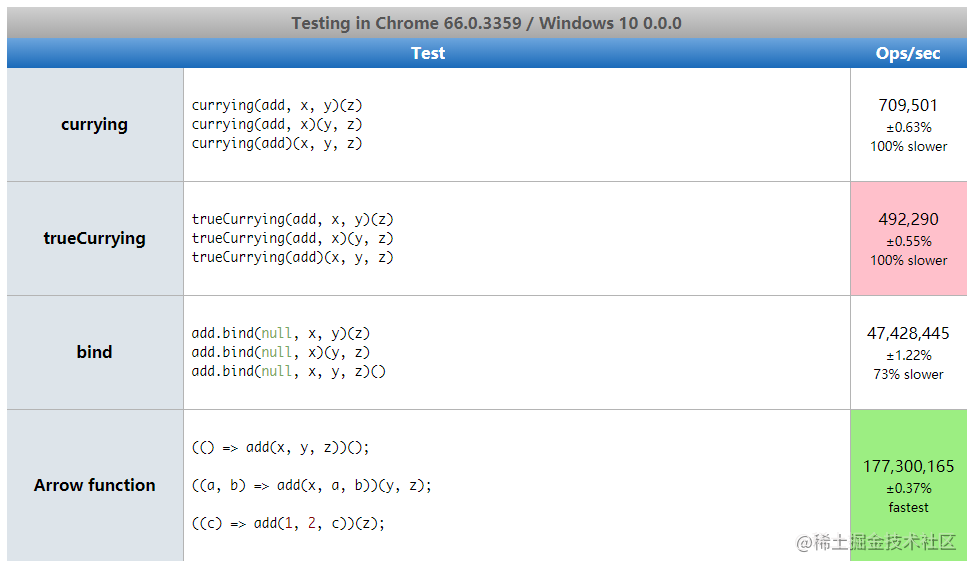Image resolution: width=974 pixels, height=570 pixels.
Task: Select the trueCurrying test name cell
Action: point(94,238)
